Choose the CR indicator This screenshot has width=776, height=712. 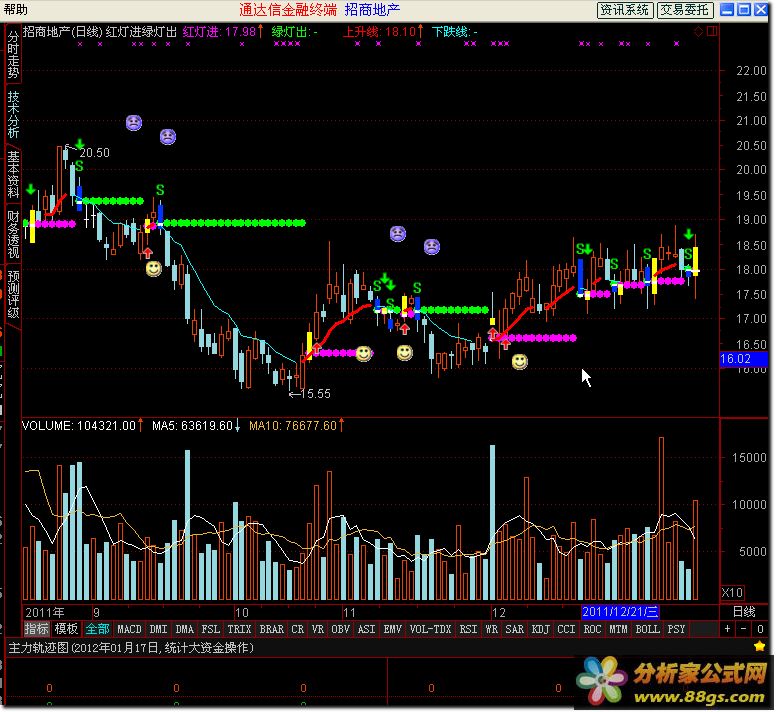pos(297,628)
